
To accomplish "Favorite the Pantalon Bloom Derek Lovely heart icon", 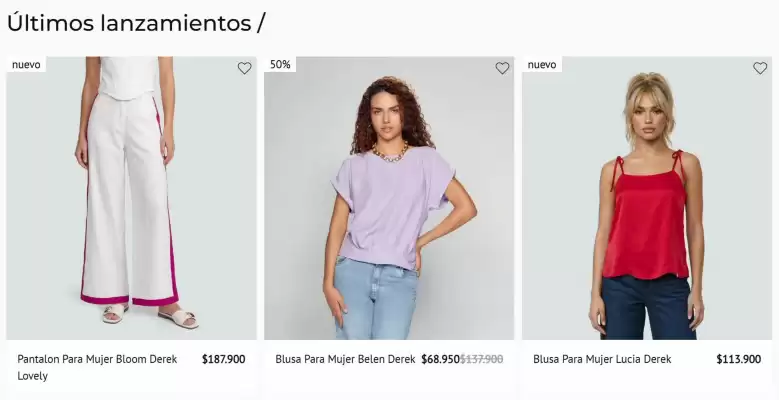I will 244,68.
